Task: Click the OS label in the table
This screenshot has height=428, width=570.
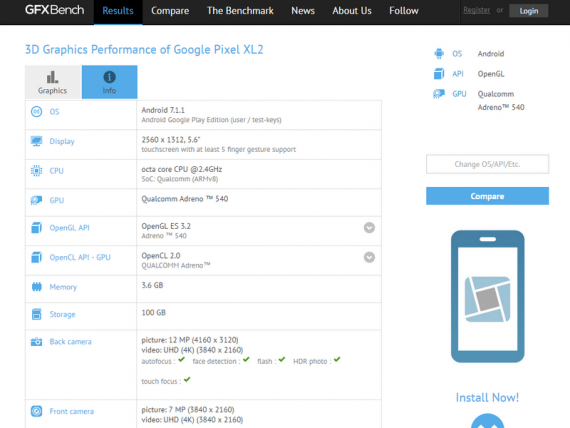Action: point(54,112)
